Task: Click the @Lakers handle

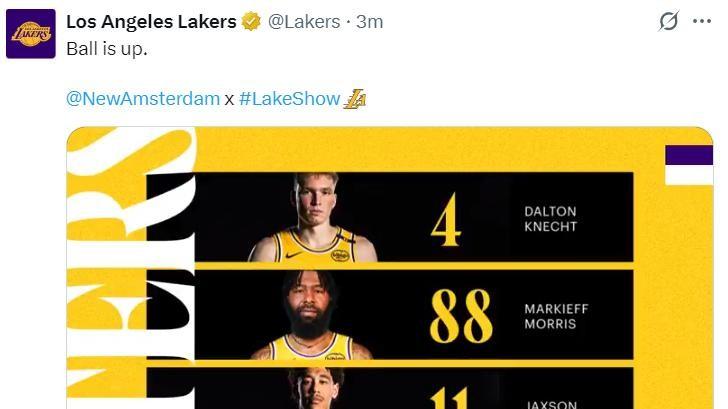Action: (304, 21)
